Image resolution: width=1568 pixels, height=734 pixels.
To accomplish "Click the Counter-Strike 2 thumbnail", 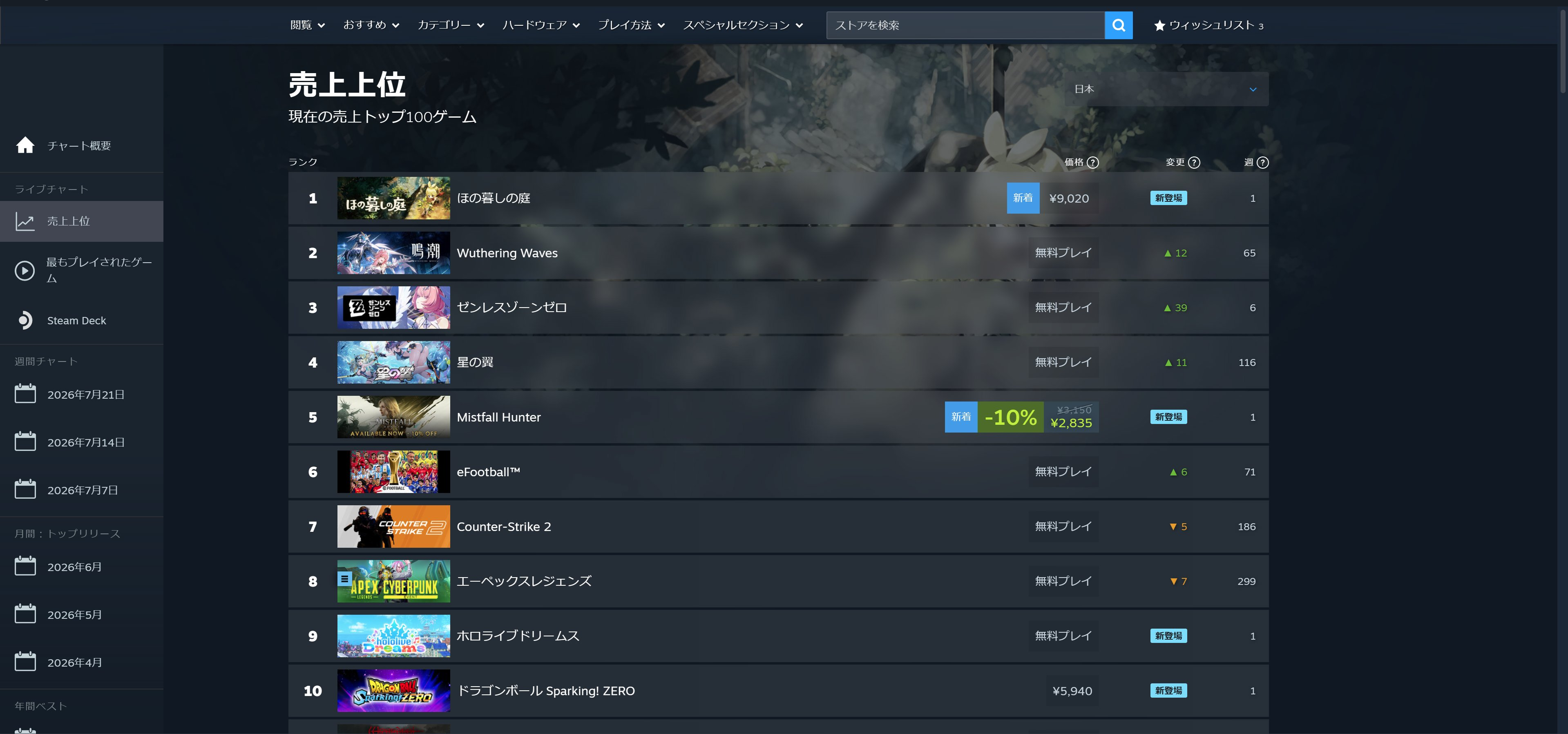I will coord(394,527).
